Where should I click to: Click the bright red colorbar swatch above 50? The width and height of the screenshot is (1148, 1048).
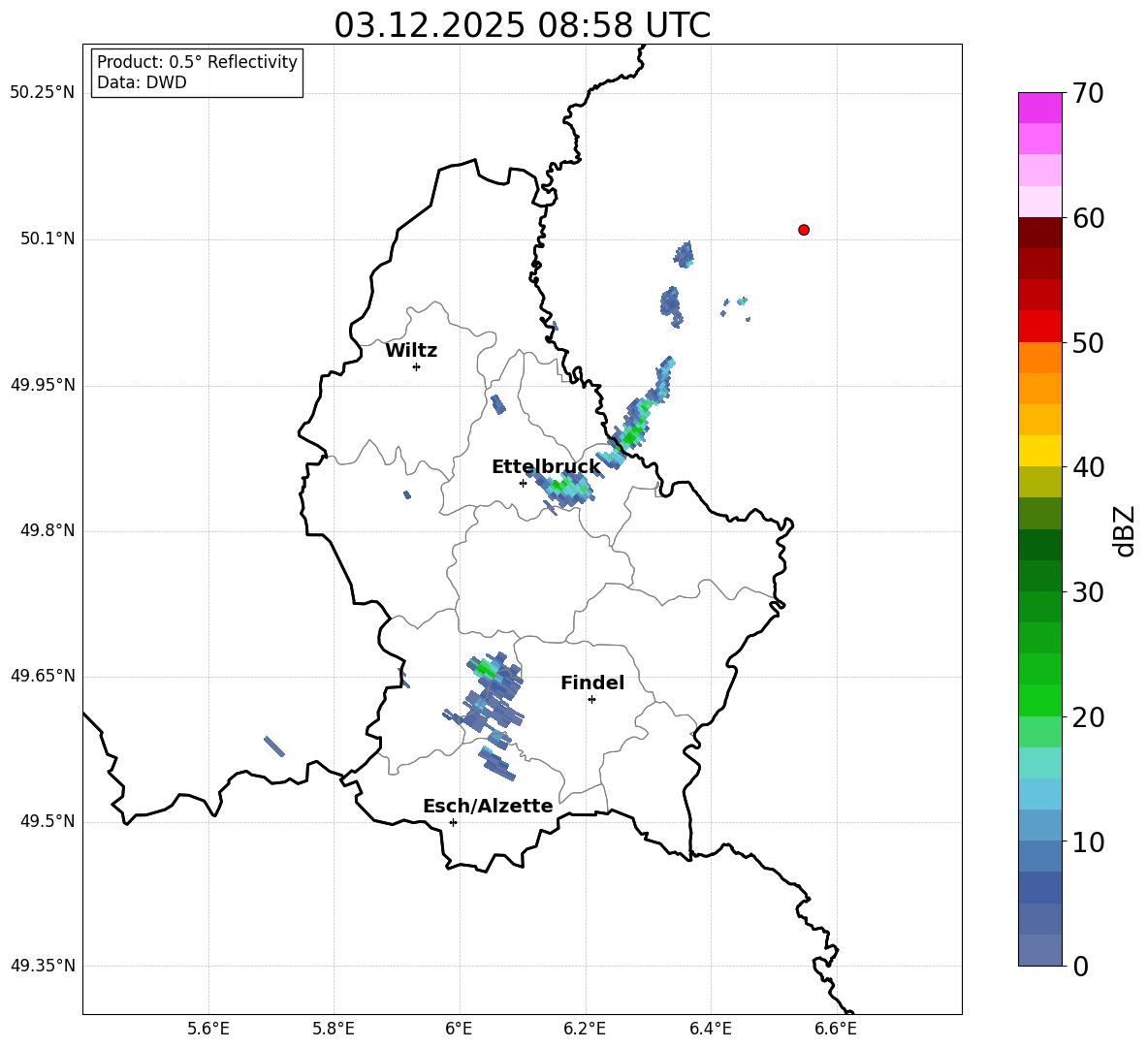point(1039,327)
